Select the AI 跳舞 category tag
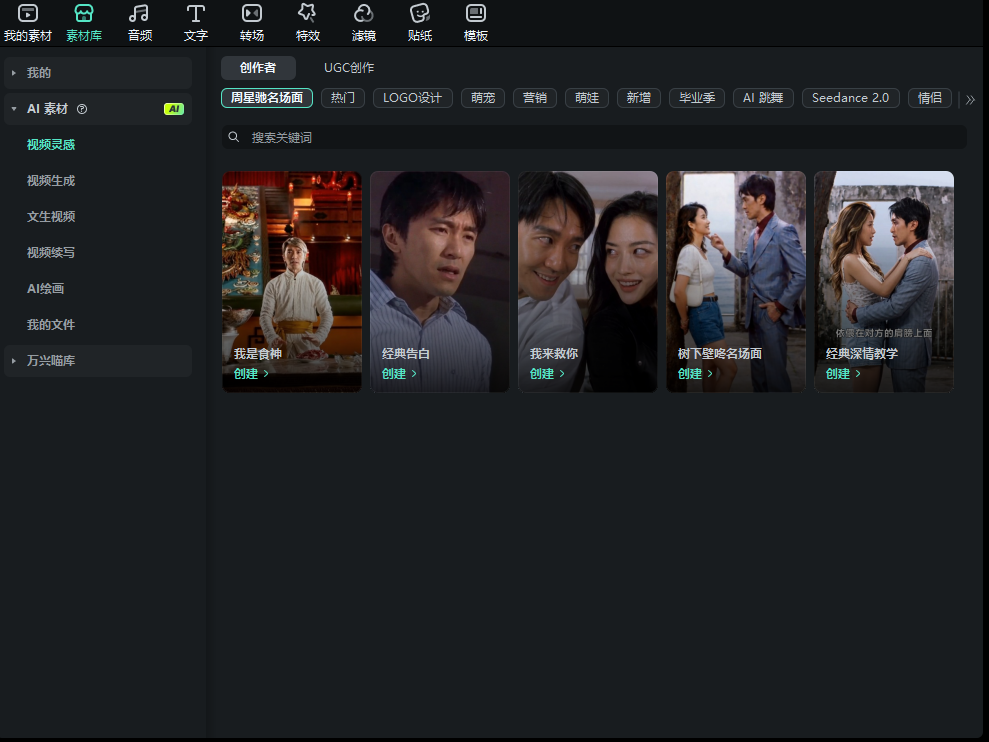The width and height of the screenshot is (989, 742). [x=763, y=98]
